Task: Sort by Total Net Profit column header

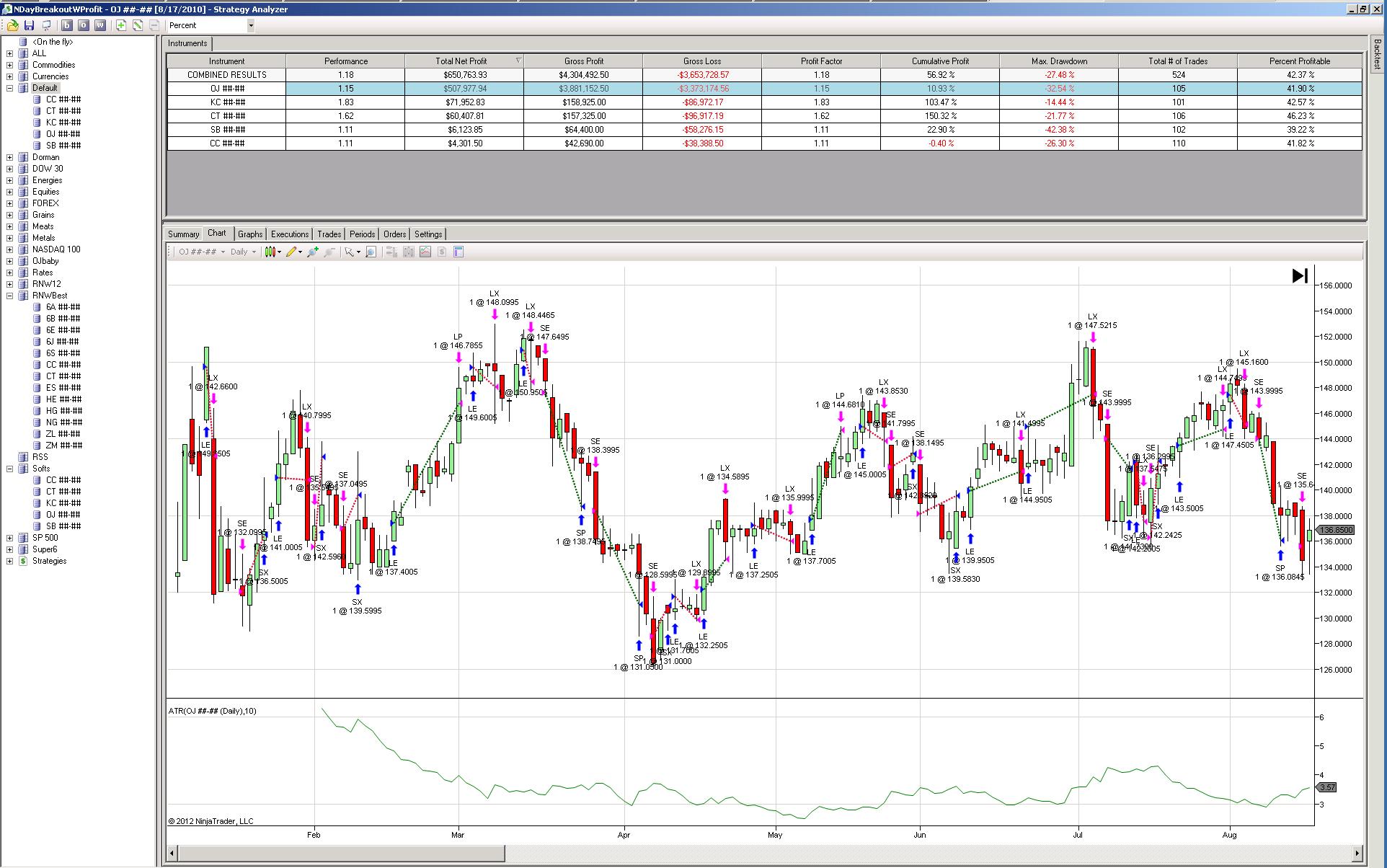Action: tap(461, 61)
